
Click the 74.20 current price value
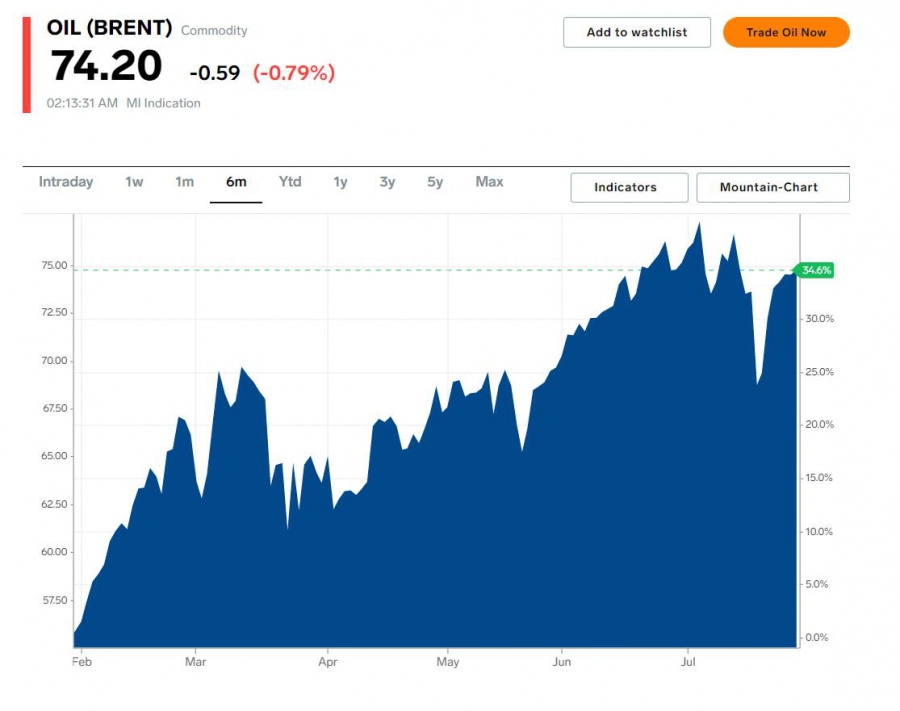[x=106, y=67]
